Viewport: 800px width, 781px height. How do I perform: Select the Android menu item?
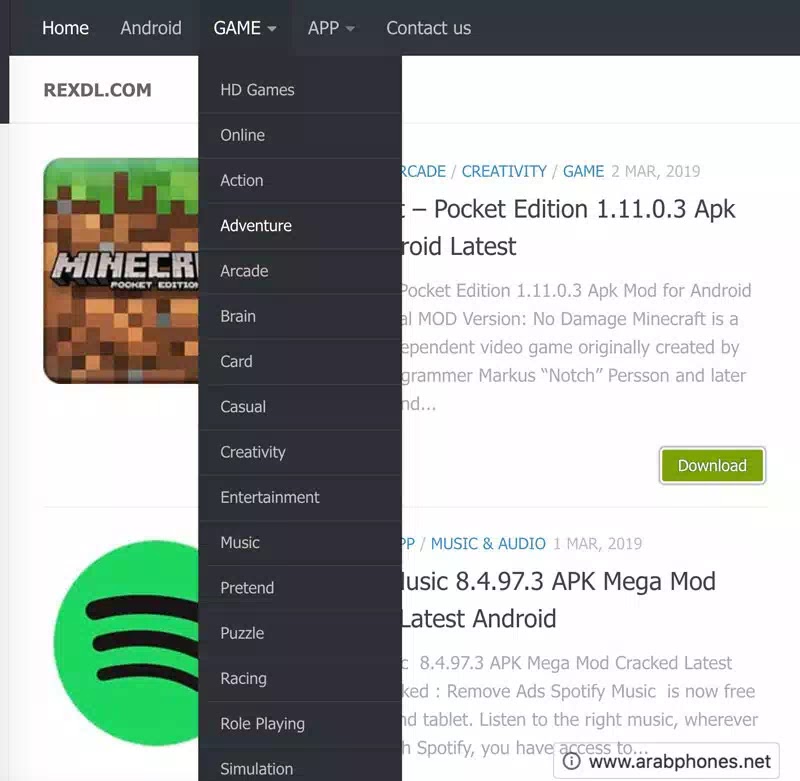(x=151, y=28)
